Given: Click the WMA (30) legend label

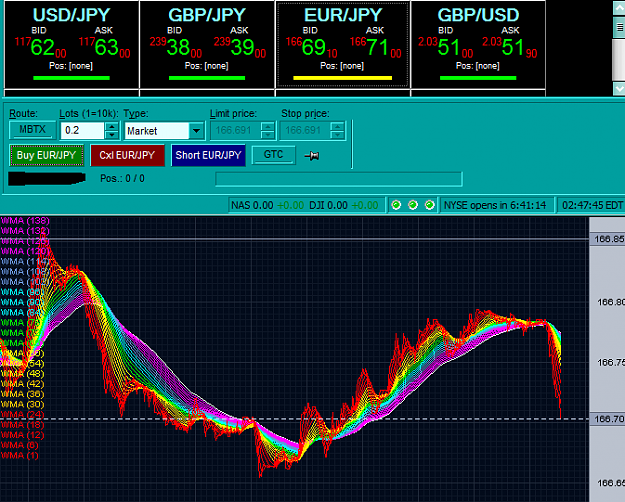Looking at the screenshot, I should [22, 404].
